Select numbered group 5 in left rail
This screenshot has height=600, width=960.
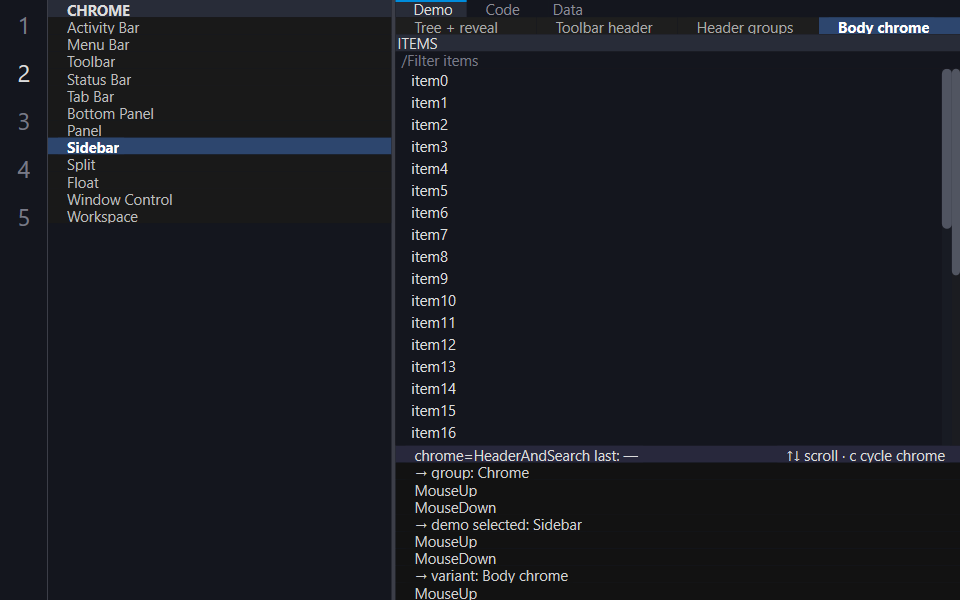(23, 217)
